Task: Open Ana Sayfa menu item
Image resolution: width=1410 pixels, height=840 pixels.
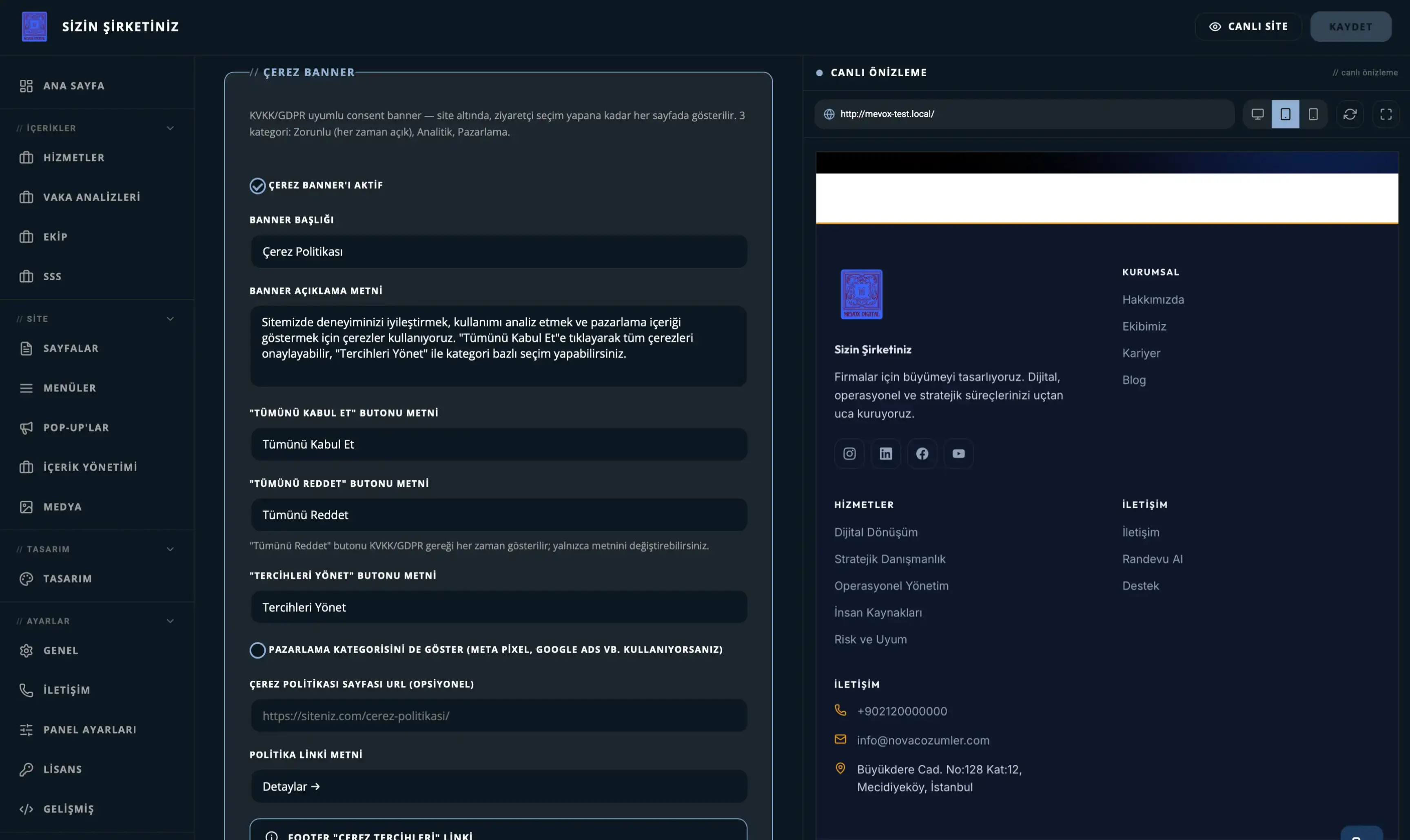Action: [97, 86]
